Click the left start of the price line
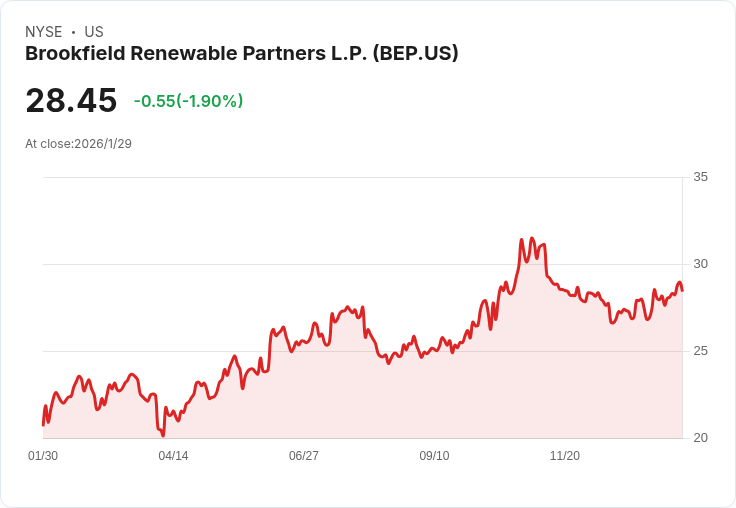The width and height of the screenshot is (736, 508). [43, 424]
